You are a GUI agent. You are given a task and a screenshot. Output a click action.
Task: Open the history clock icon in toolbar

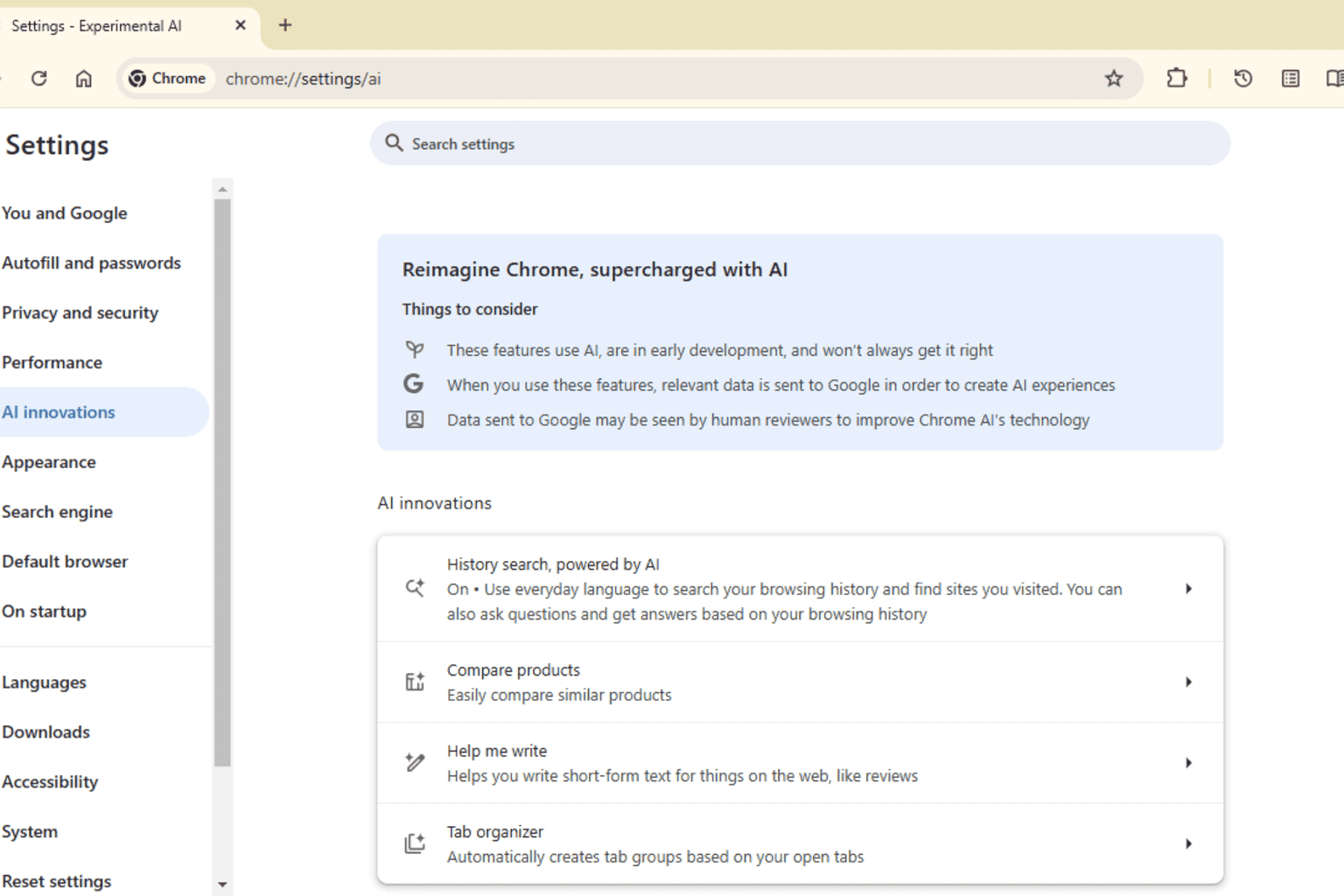click(1242, 79)
